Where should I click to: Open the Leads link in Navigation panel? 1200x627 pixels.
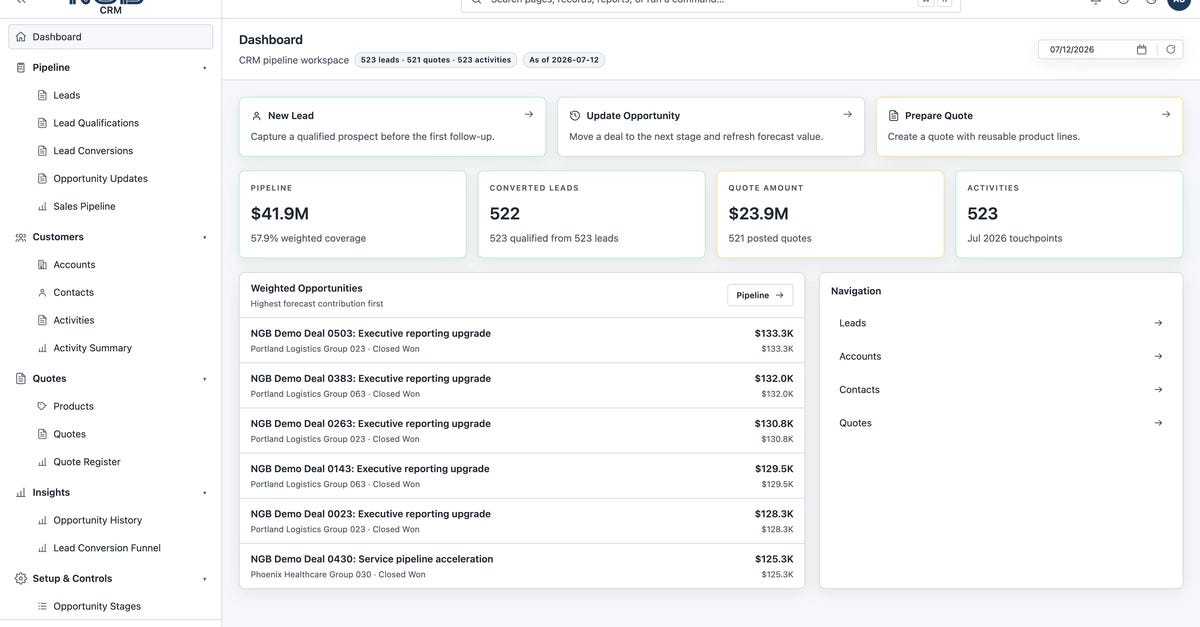[1000, 323]
